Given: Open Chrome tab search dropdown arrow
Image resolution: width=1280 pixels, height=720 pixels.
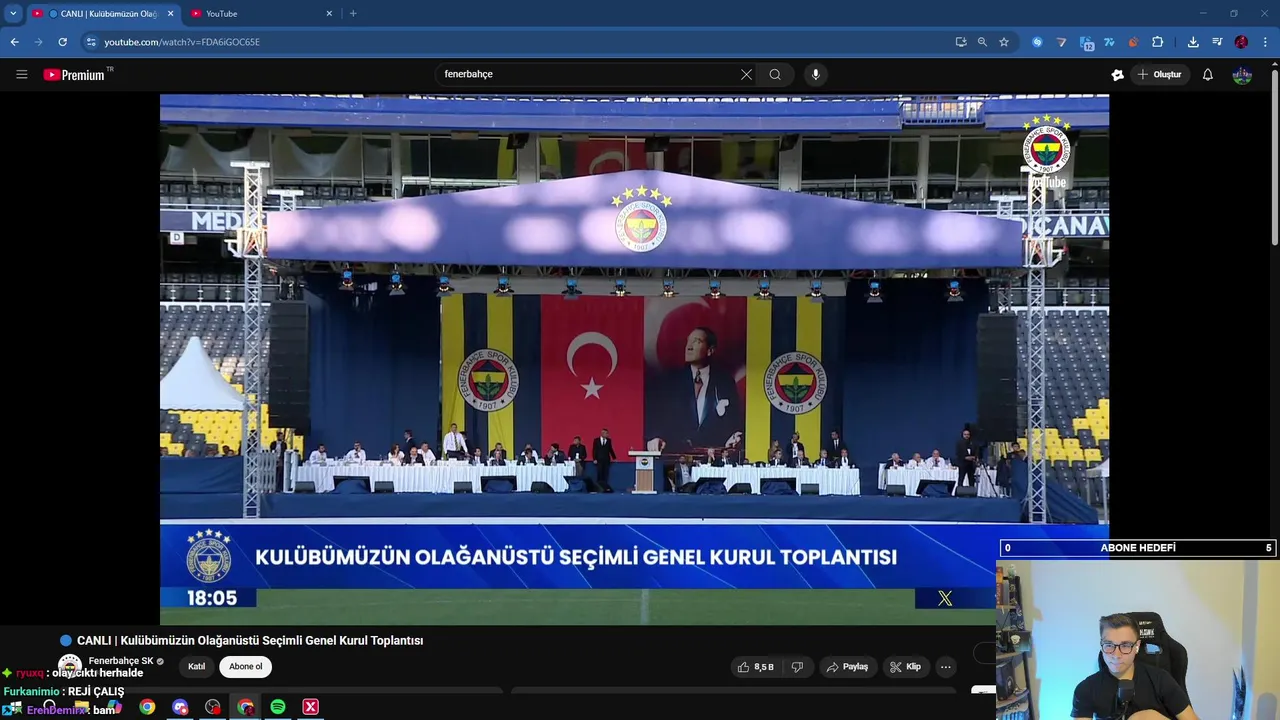Looking at the screenshot, I should tap(13, 13).
